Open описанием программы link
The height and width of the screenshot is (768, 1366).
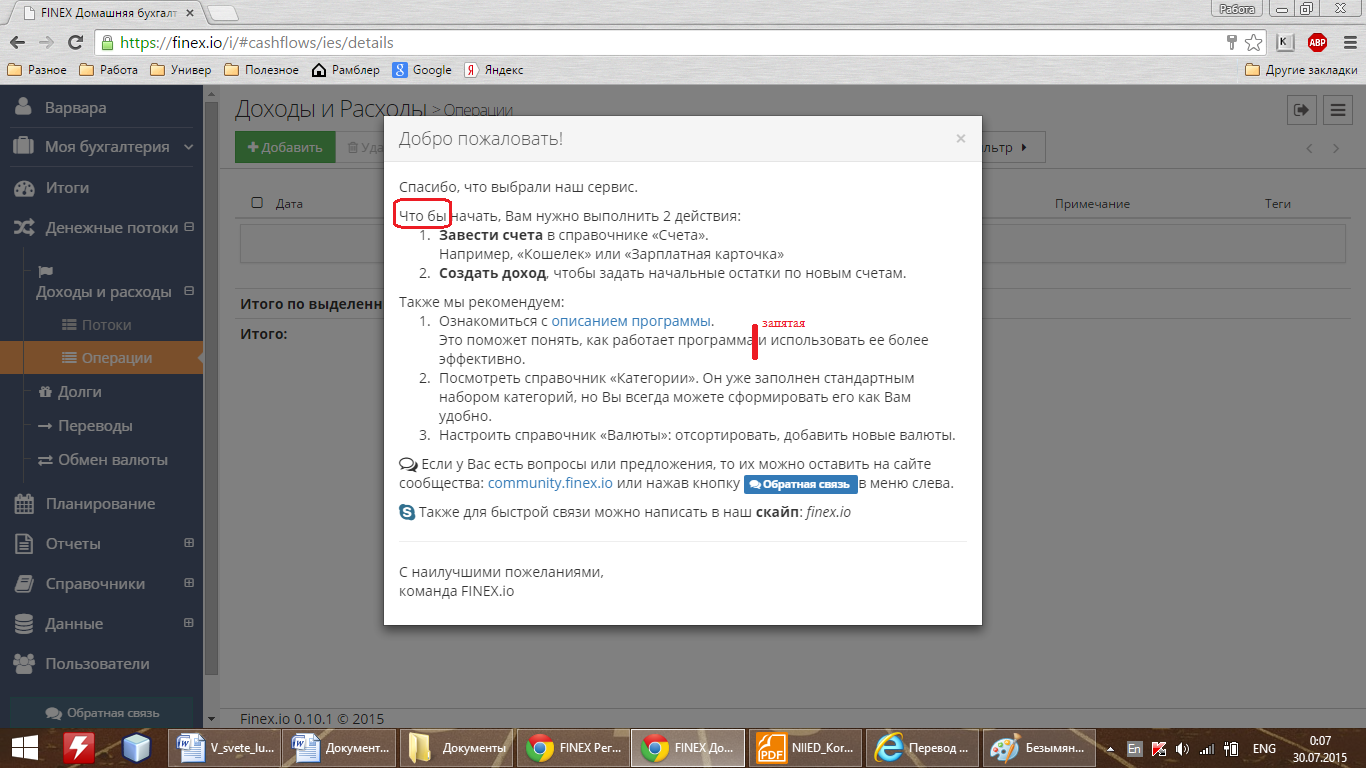point(631,321)
